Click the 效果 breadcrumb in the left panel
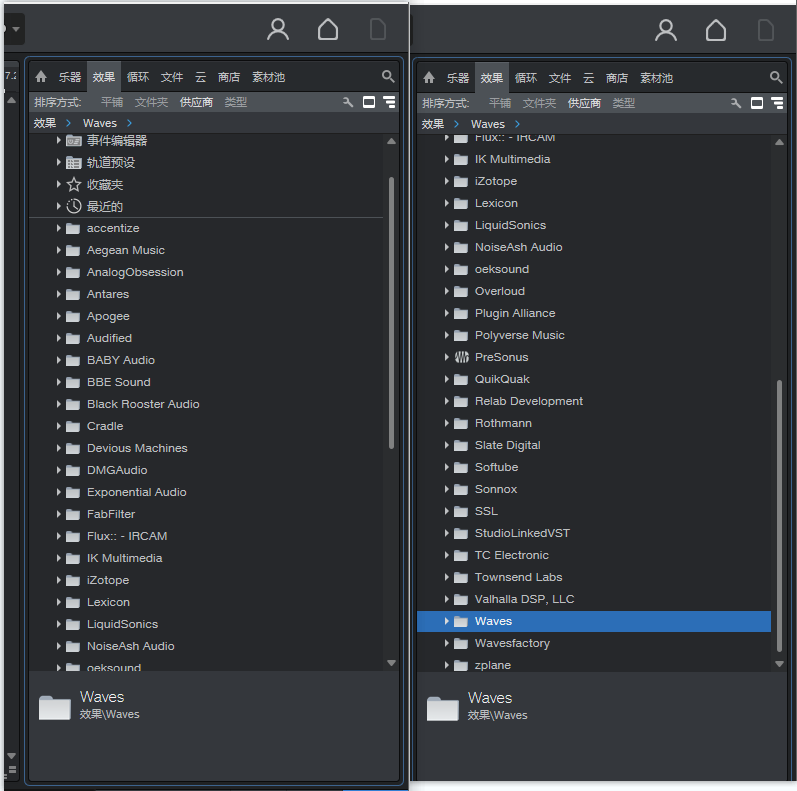 coord(45,124)
